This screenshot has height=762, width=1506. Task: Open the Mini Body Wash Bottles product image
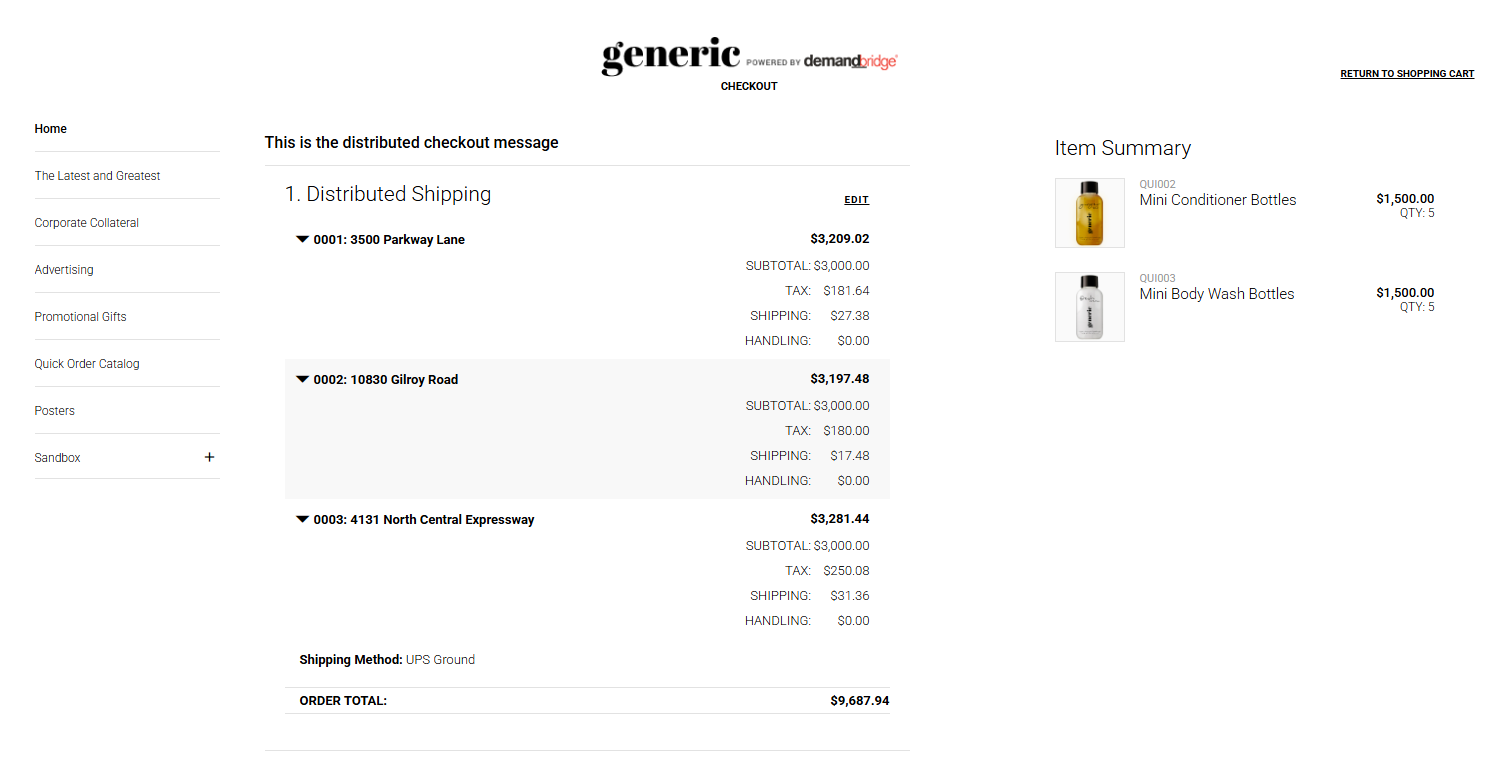pos(1090,307)
